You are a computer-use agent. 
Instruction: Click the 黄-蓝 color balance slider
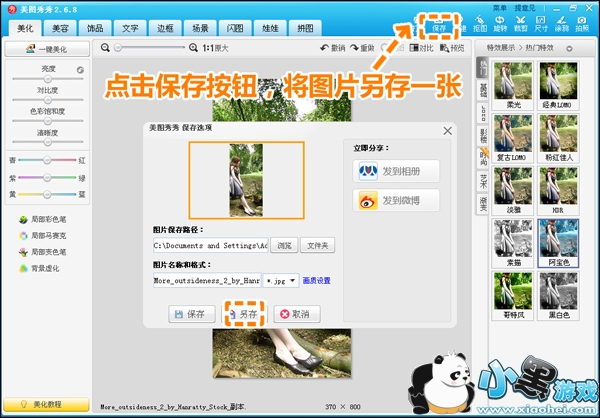pos(47,194)
